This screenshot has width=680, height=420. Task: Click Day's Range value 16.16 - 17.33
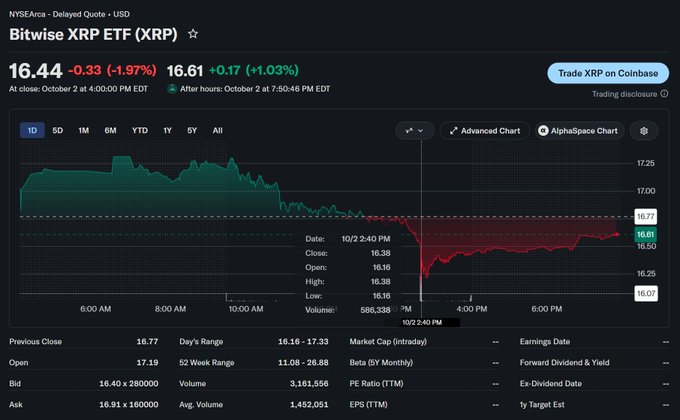pyautogui.click(x=303, y=341)
